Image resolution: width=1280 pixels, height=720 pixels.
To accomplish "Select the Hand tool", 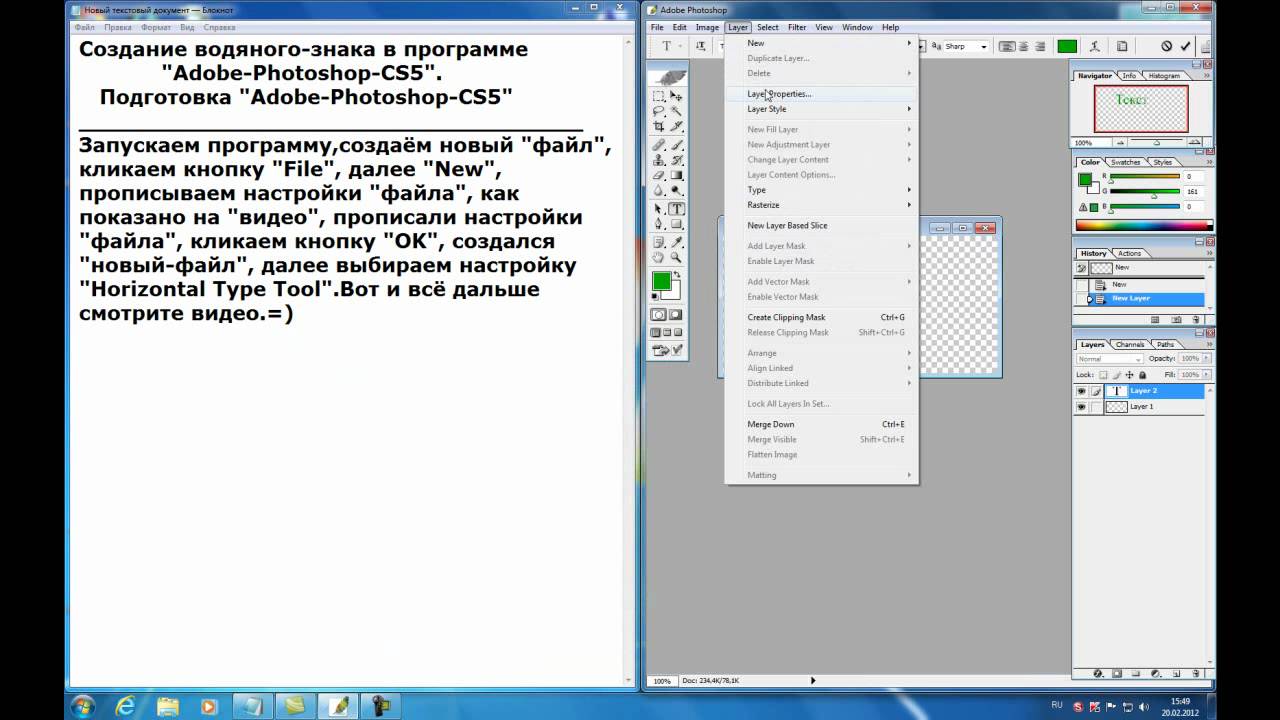I will click(x=658, y=257).
